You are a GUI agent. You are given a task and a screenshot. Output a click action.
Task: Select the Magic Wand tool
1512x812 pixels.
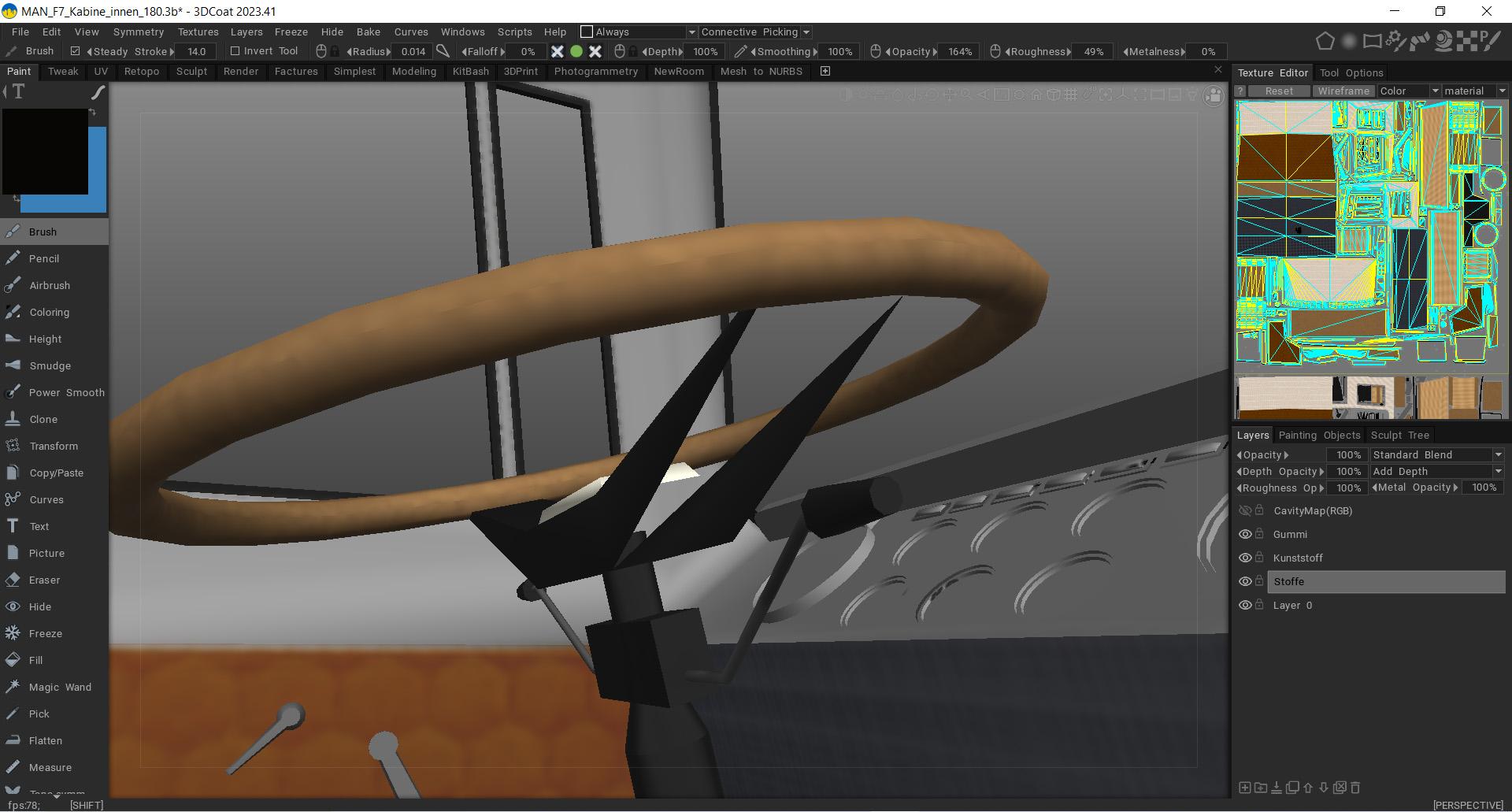[x=59, y=687]
